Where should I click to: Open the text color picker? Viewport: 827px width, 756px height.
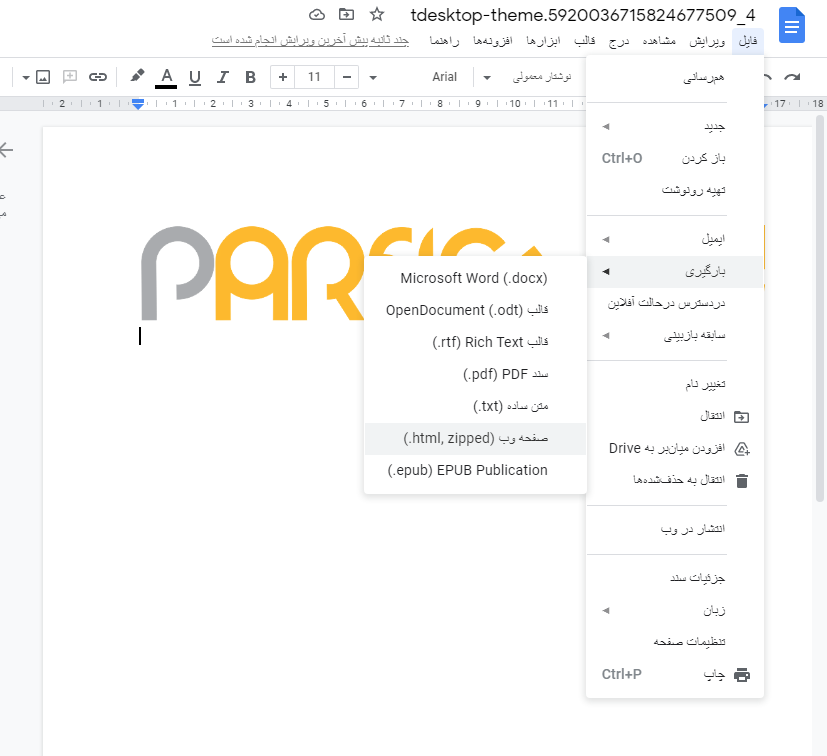166,77
